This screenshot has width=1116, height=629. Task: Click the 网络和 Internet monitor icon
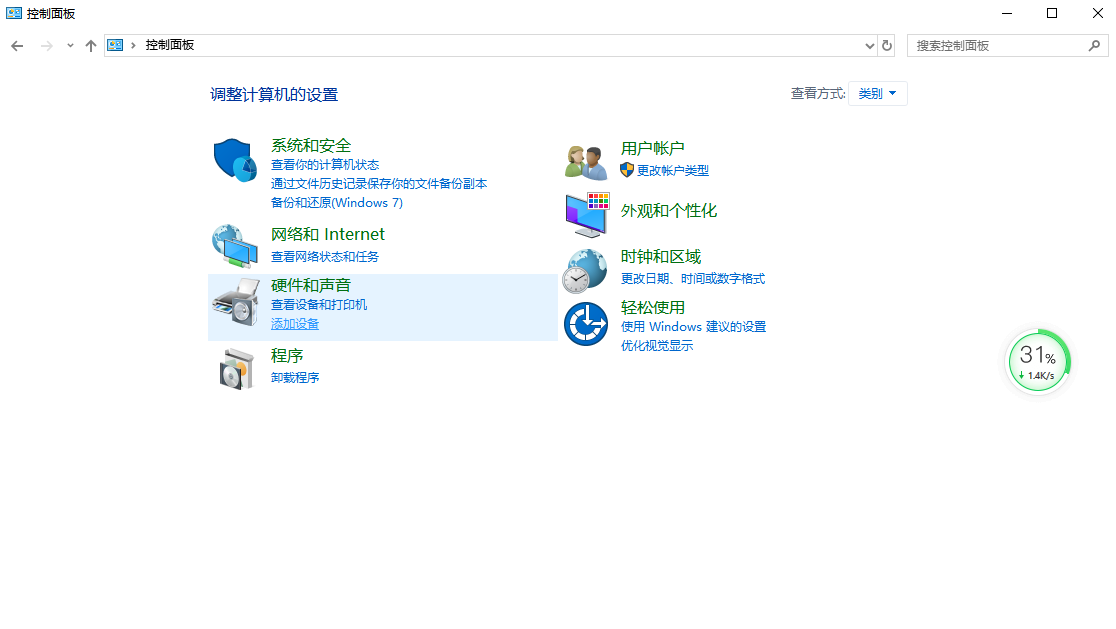[x=234, y=246]
